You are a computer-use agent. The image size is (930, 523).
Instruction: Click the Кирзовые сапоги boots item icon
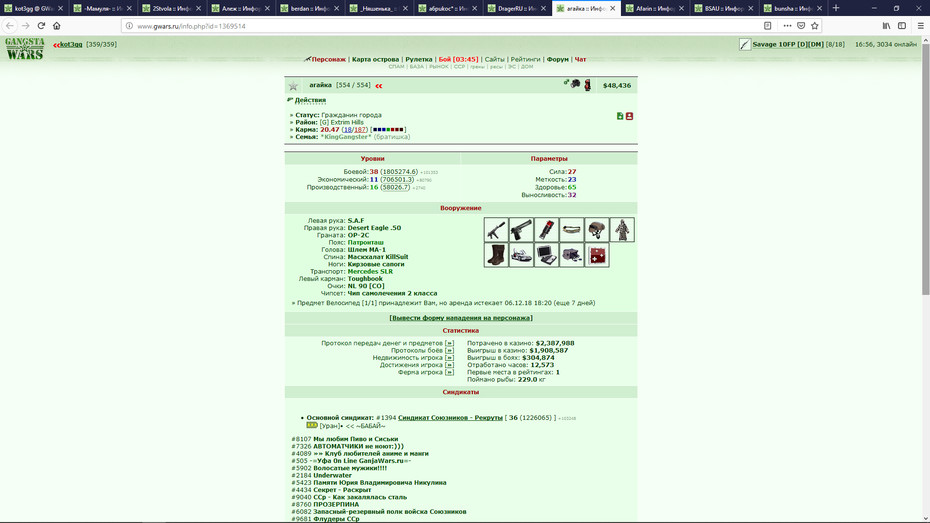coord(496,255)
